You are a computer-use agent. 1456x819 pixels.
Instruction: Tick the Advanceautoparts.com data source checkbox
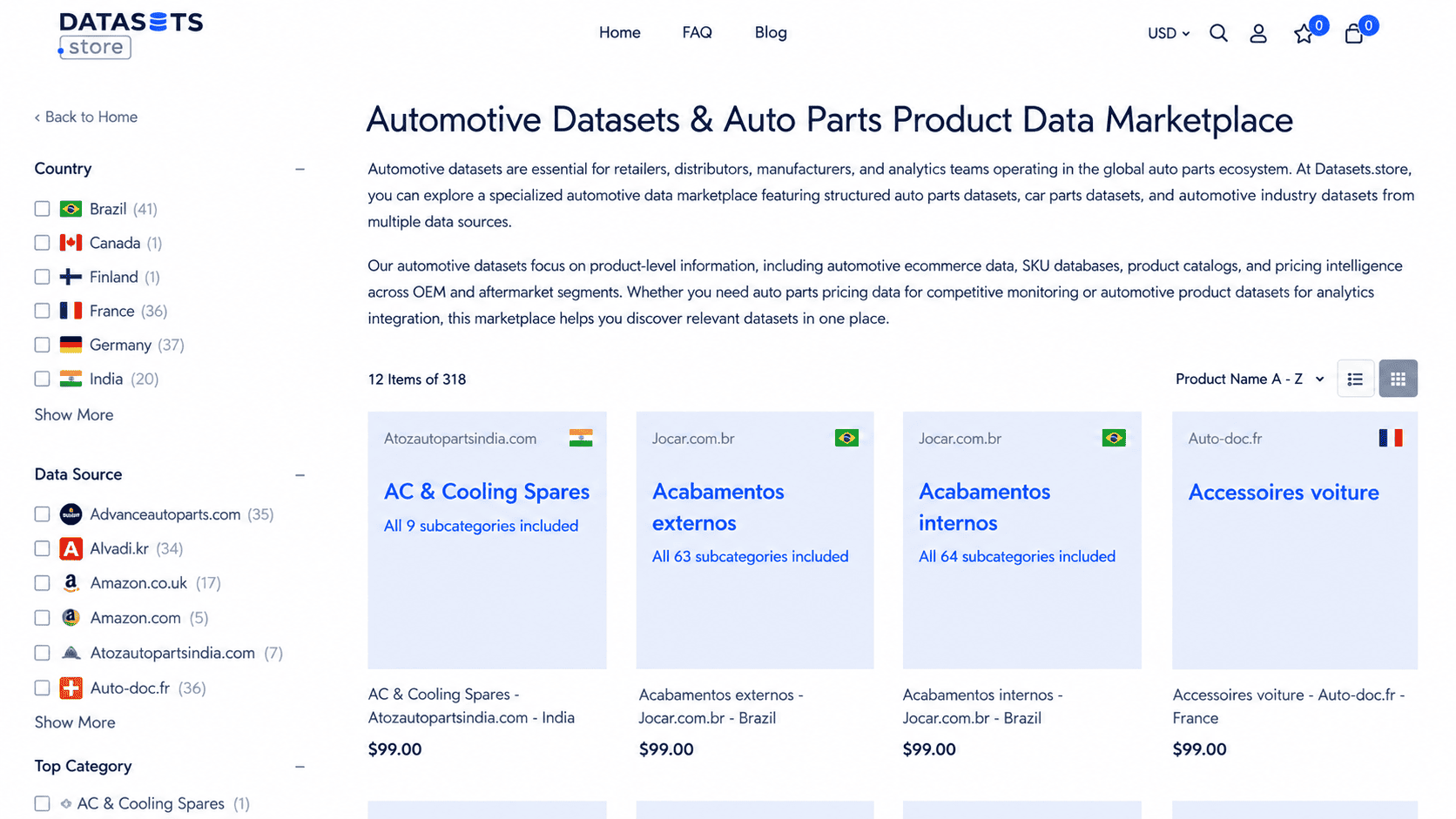click(x=42, y=514)
